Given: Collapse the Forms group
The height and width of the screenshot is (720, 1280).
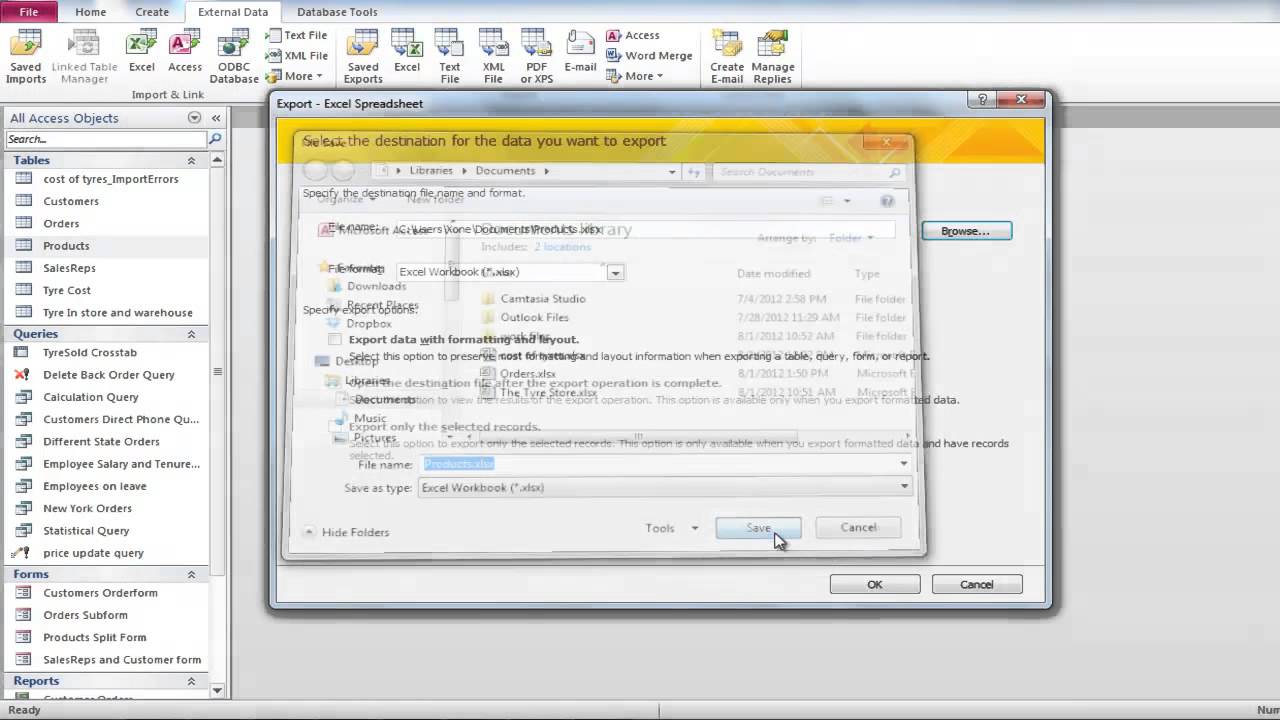Looking at the screenshot, I should pyautogui.click(x=191, y=574).
